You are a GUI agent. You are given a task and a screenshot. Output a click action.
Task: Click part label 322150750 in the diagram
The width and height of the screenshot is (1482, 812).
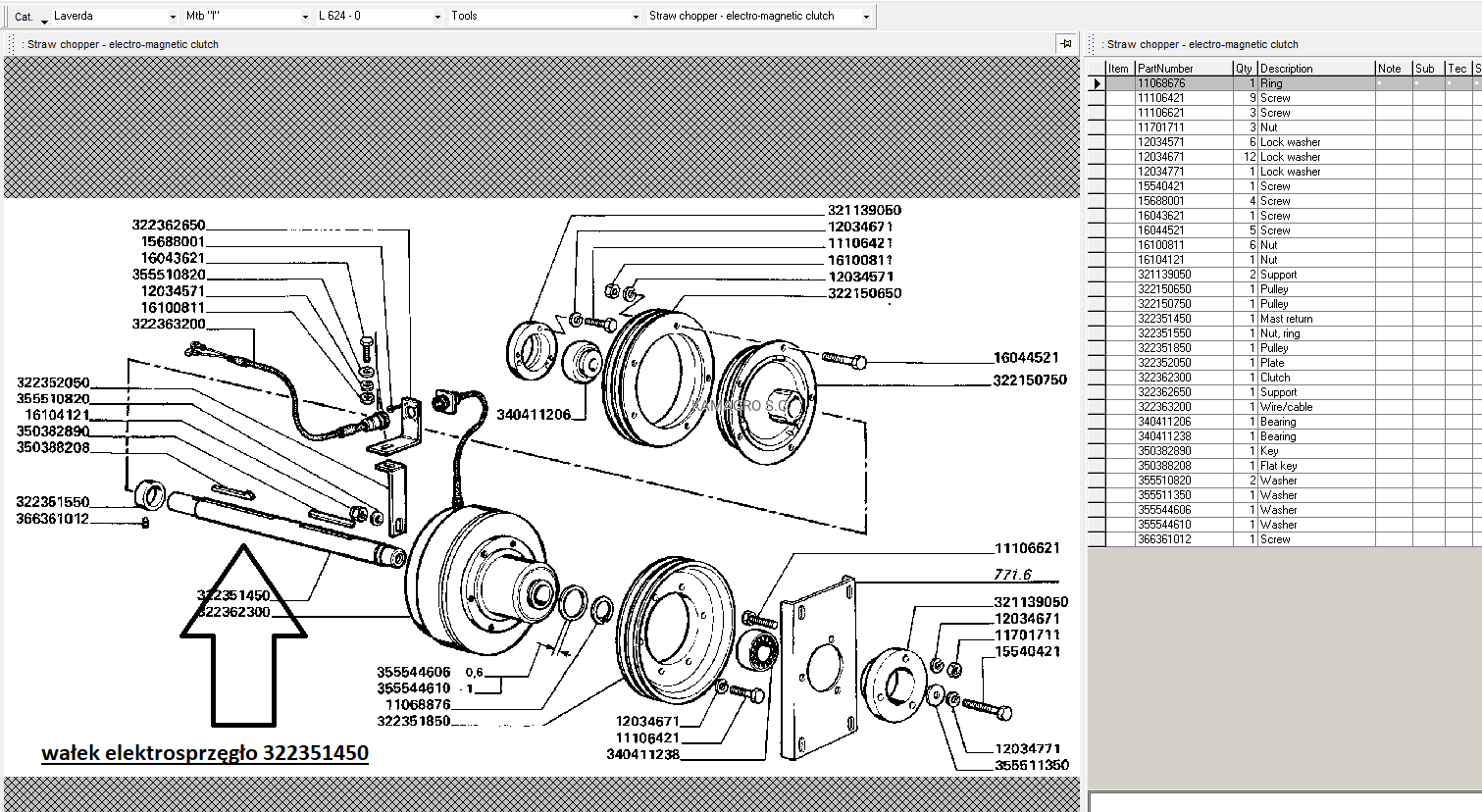click(x=1030, y=381)
